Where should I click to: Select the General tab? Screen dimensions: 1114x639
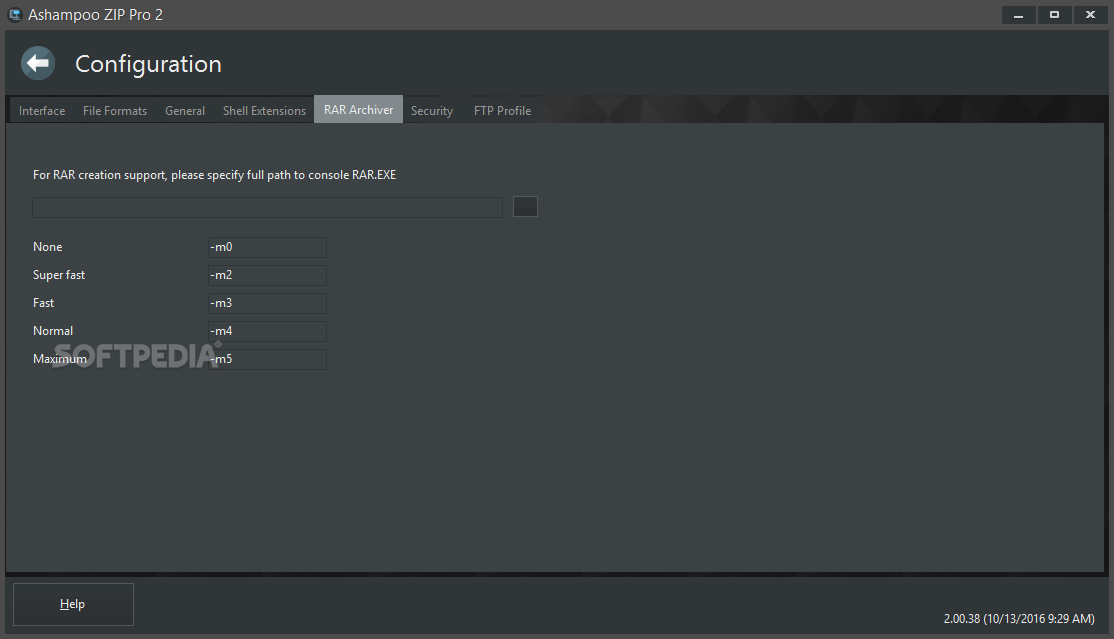(185, 110)
